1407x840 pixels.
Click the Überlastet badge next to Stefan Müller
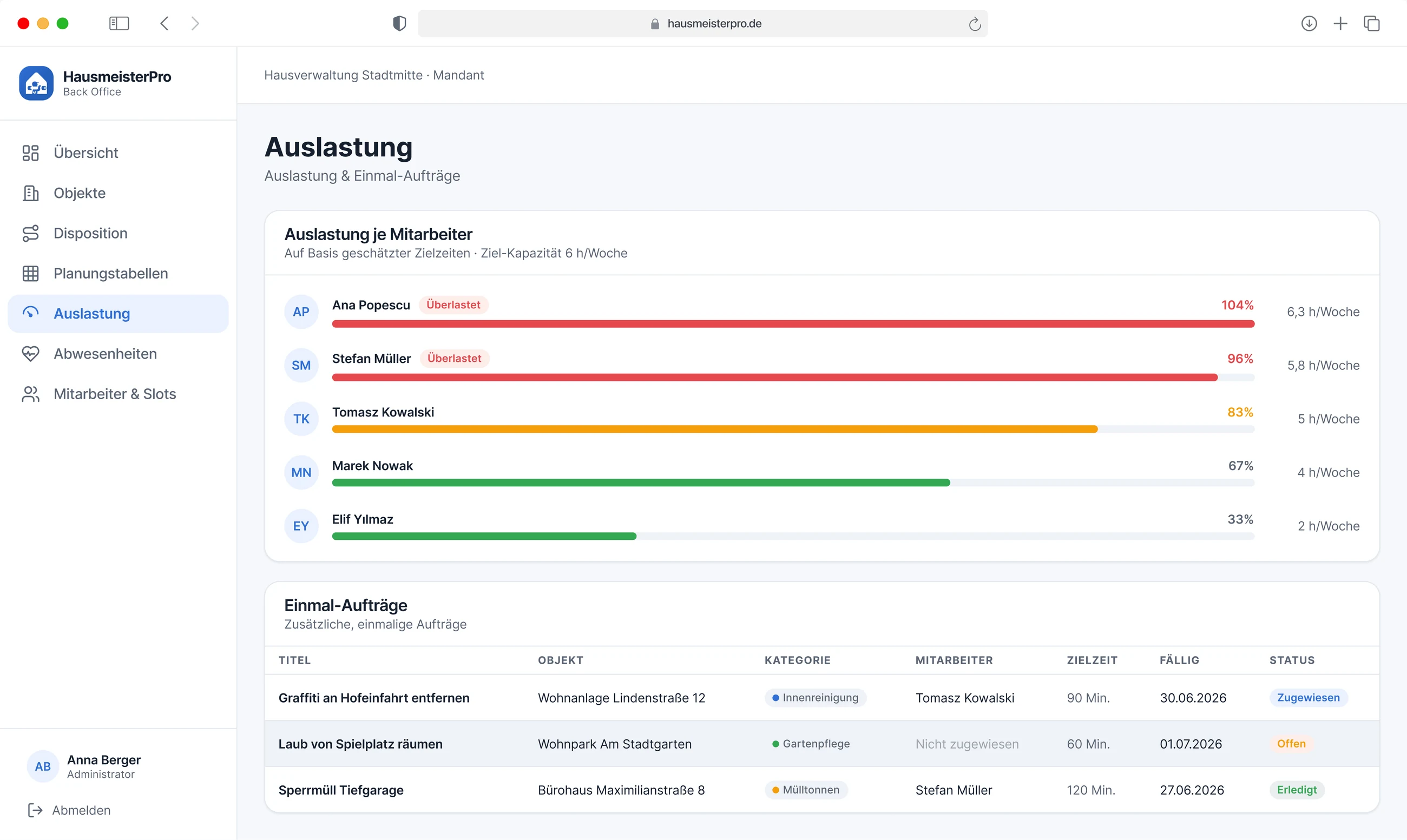[x=454, y=358]
